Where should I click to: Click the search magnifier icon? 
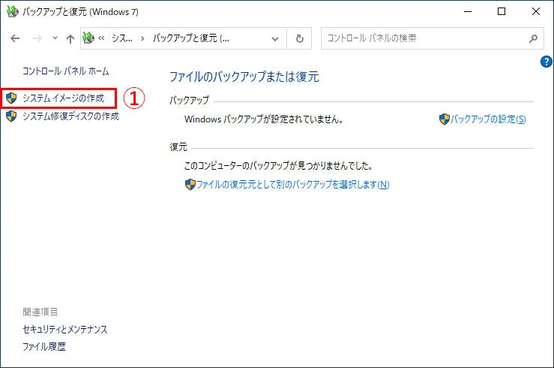click(x=533, y=38)
